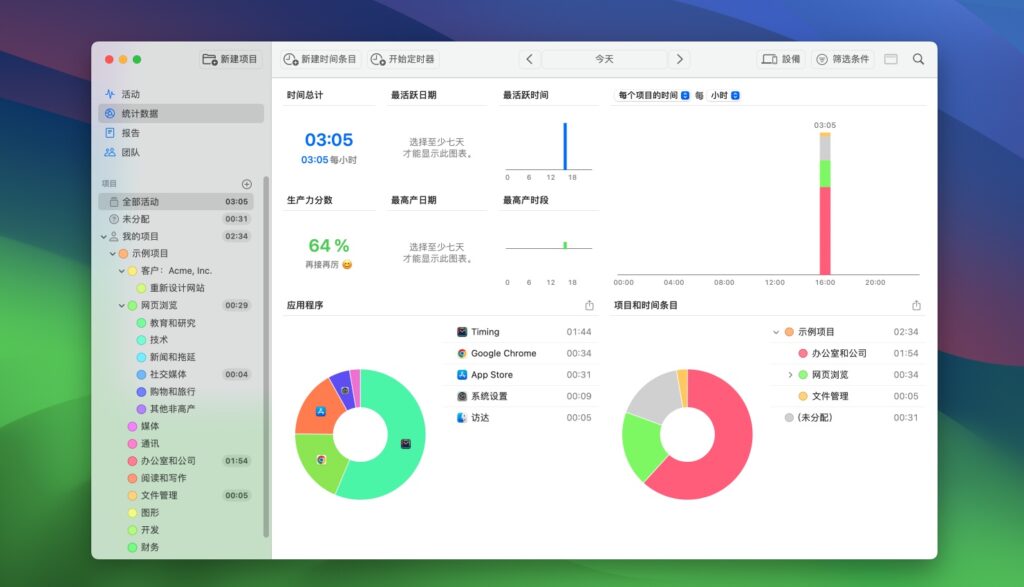Viewport: 1024px width, 587px height.
Task: Click 新建项目 to create a project
Action: tap(228, 58)
